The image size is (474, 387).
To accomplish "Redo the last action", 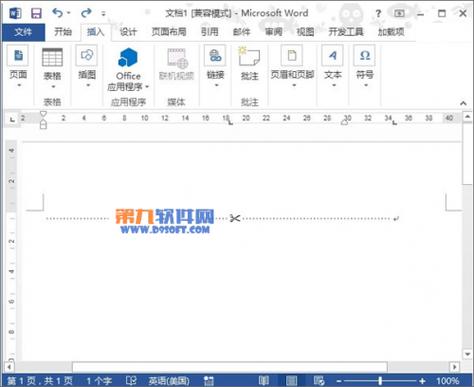I will pos(86,13).
